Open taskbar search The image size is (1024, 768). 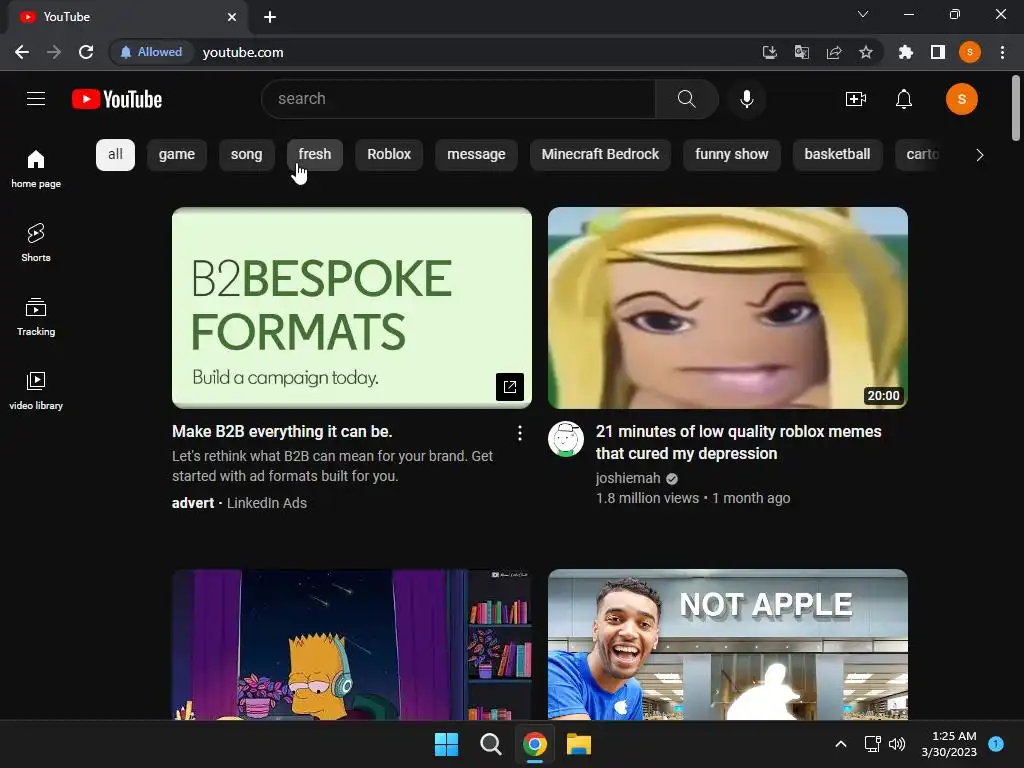tap(490, 744)
